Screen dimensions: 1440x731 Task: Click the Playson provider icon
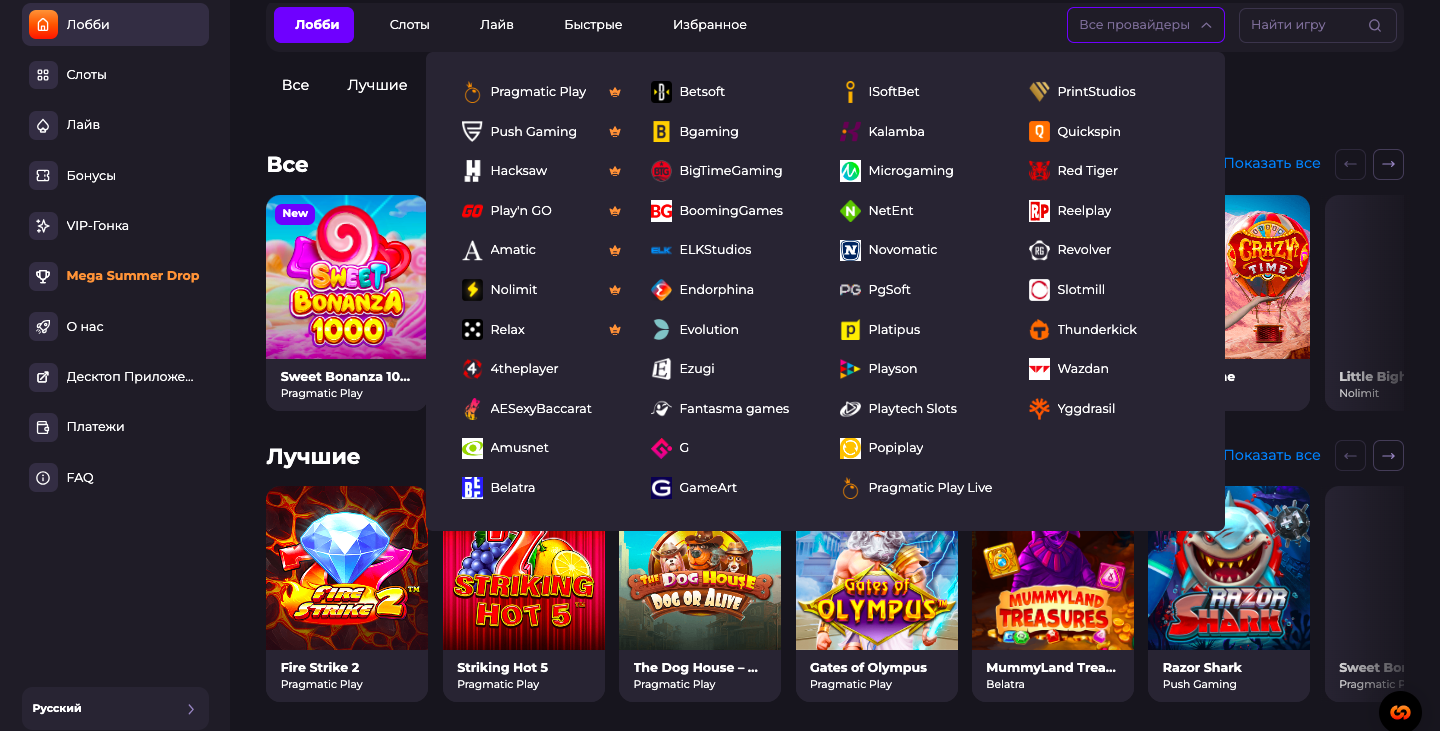(x=850, y=369)
